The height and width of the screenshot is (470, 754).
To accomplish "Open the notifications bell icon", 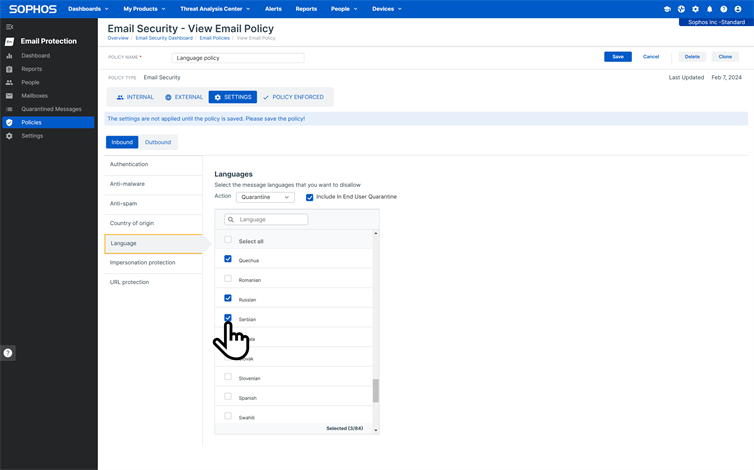I will 710,9.
